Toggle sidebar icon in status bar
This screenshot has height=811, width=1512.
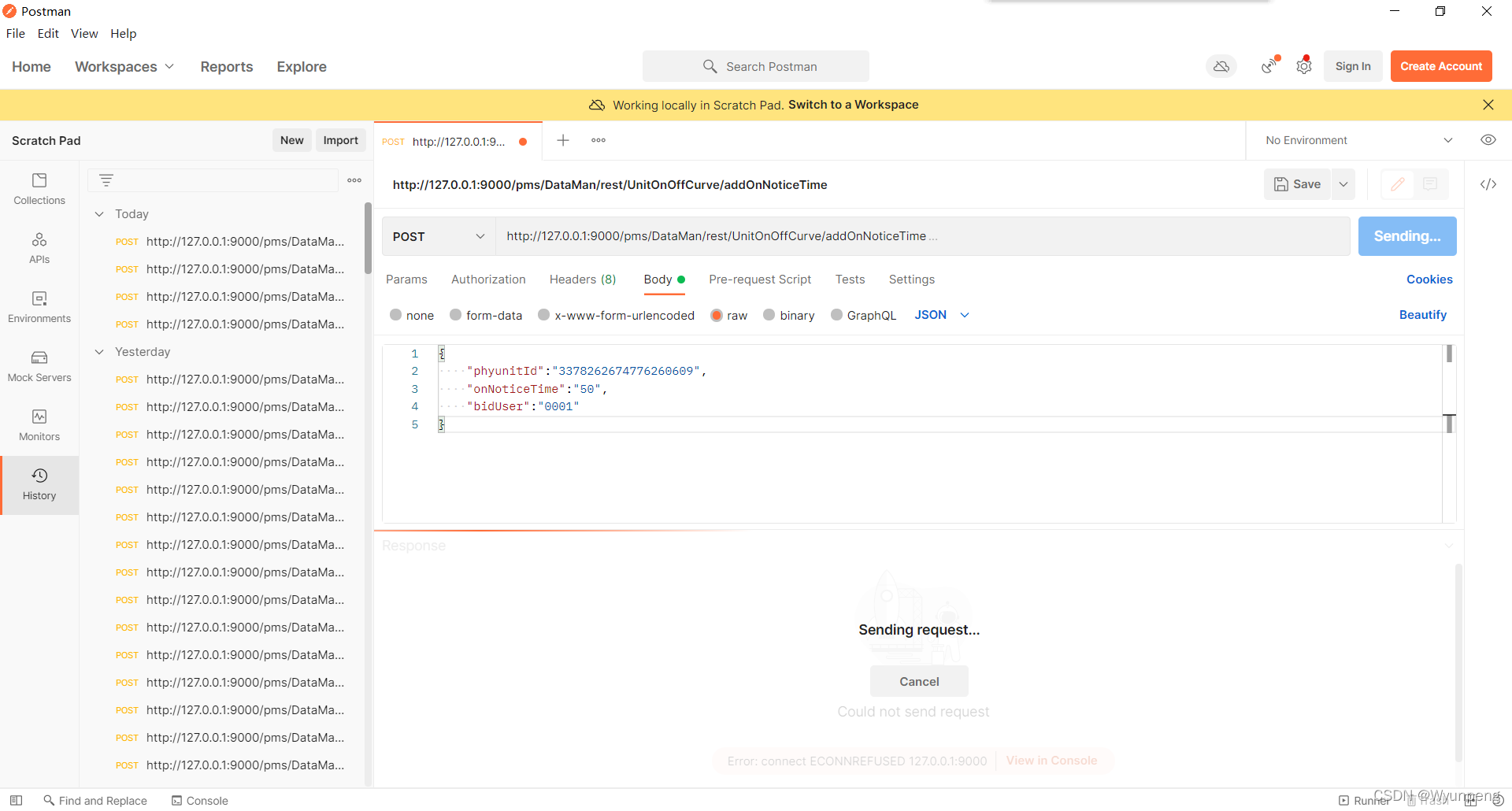click(x=16, y=800)
